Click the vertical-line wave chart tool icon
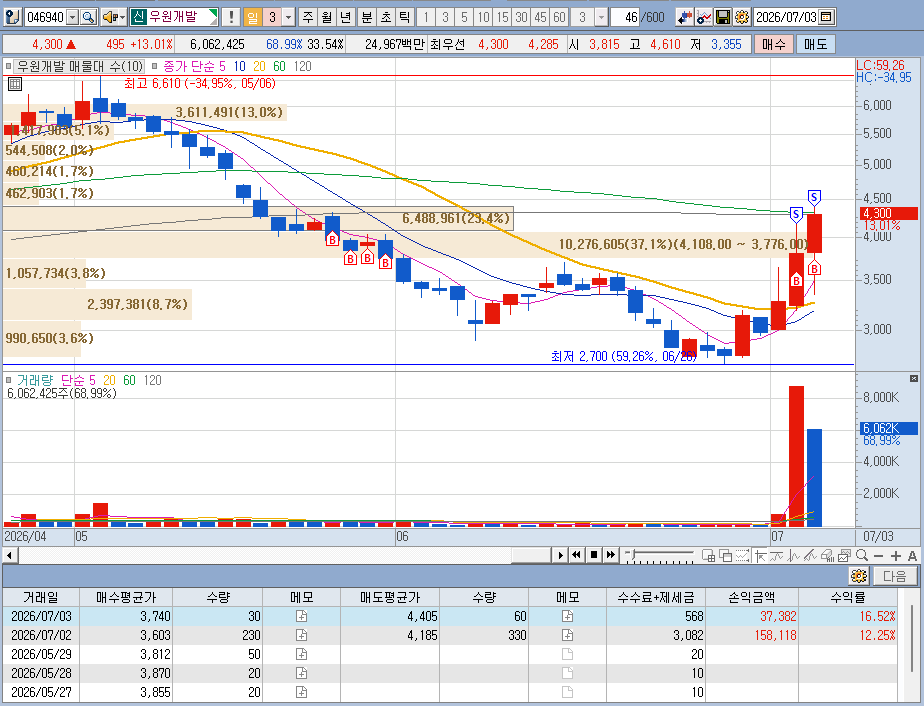The width and height of the screenshot is (924, 706). (x=793, y=555)
